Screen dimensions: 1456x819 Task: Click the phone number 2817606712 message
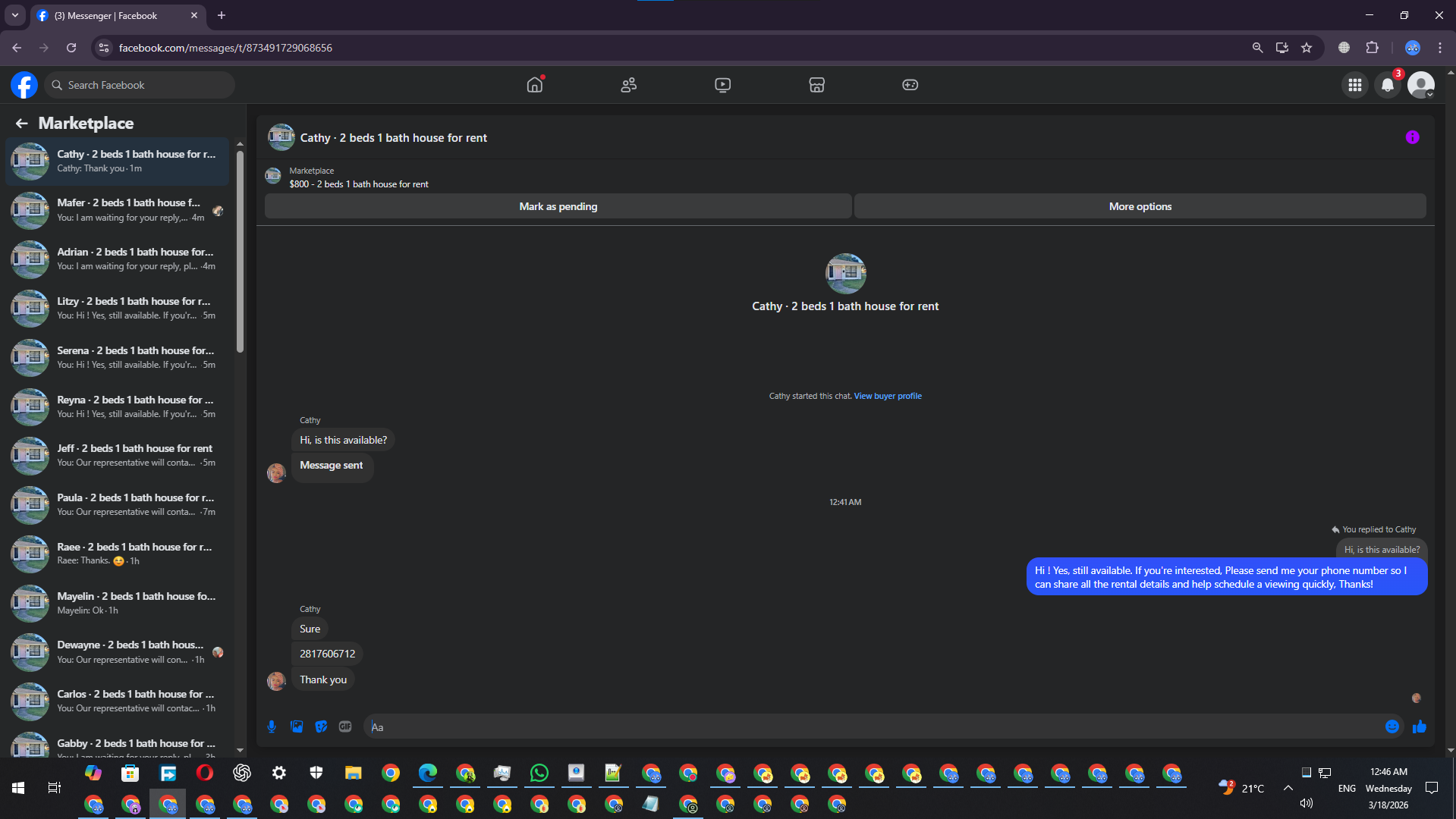[x=327, y=654]
